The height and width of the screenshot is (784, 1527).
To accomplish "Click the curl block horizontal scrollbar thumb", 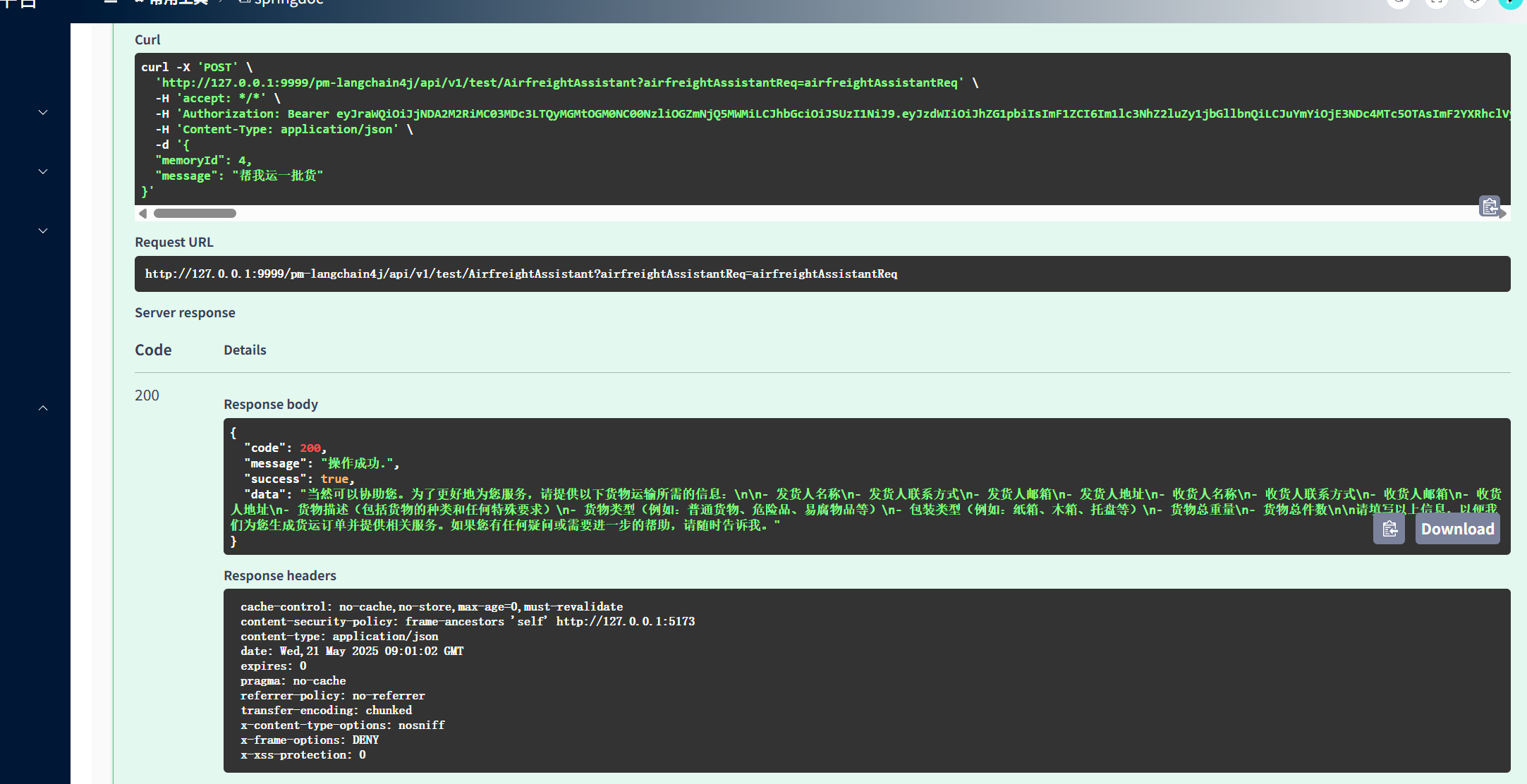I will [x=195, y=213].
